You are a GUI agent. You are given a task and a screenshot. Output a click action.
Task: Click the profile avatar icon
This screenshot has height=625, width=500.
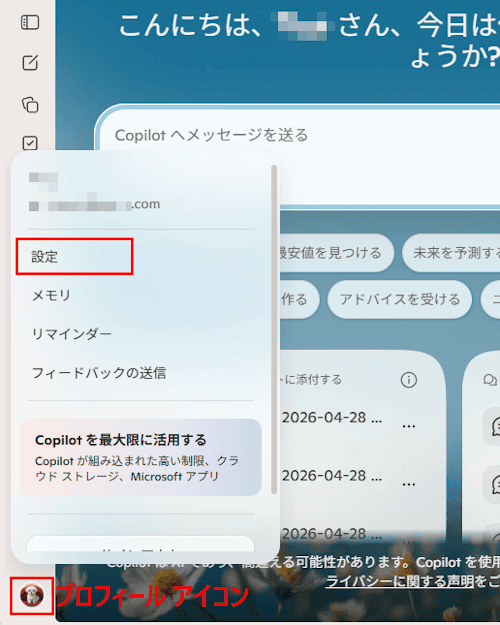(32, 596)
